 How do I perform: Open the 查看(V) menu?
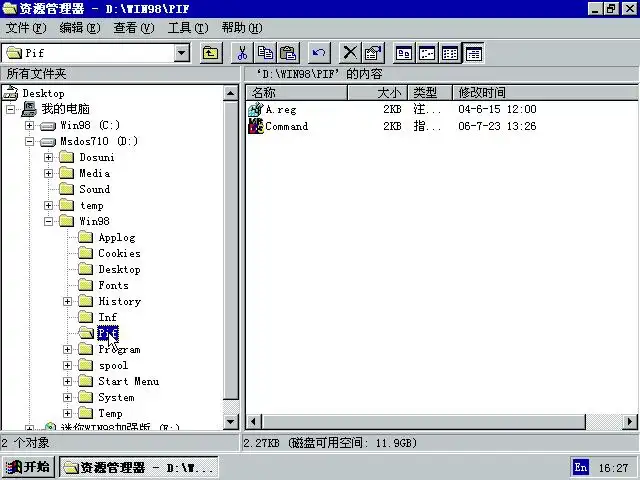click(133, 28)
